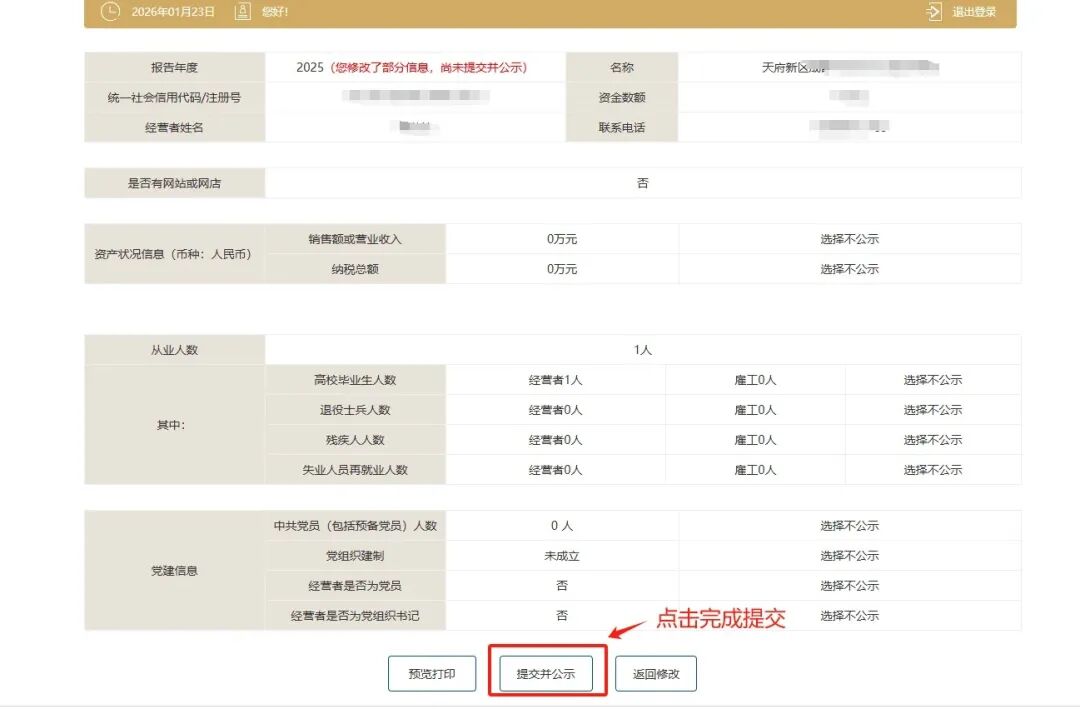
Task: Click 选择不公示 in the 失业人员再就业人数 row
Action: 933,470
